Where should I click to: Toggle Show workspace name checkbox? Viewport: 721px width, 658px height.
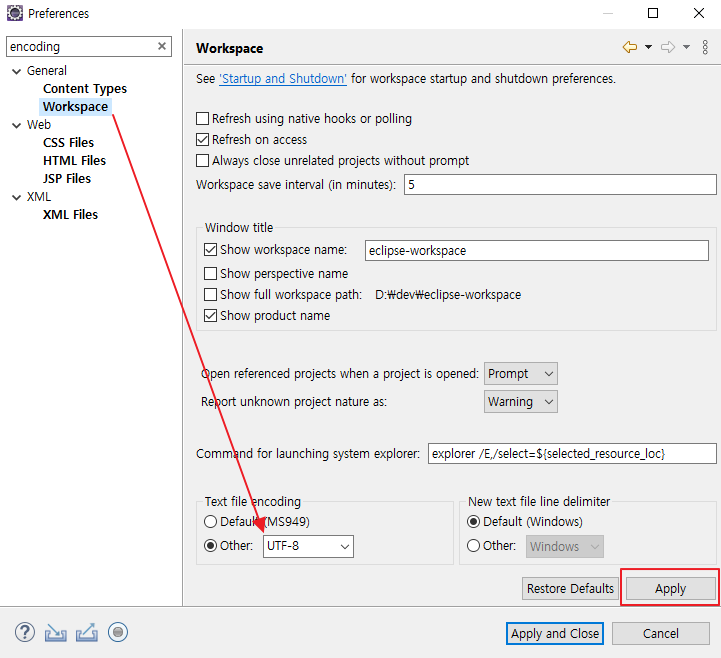[x=210, y=250]
